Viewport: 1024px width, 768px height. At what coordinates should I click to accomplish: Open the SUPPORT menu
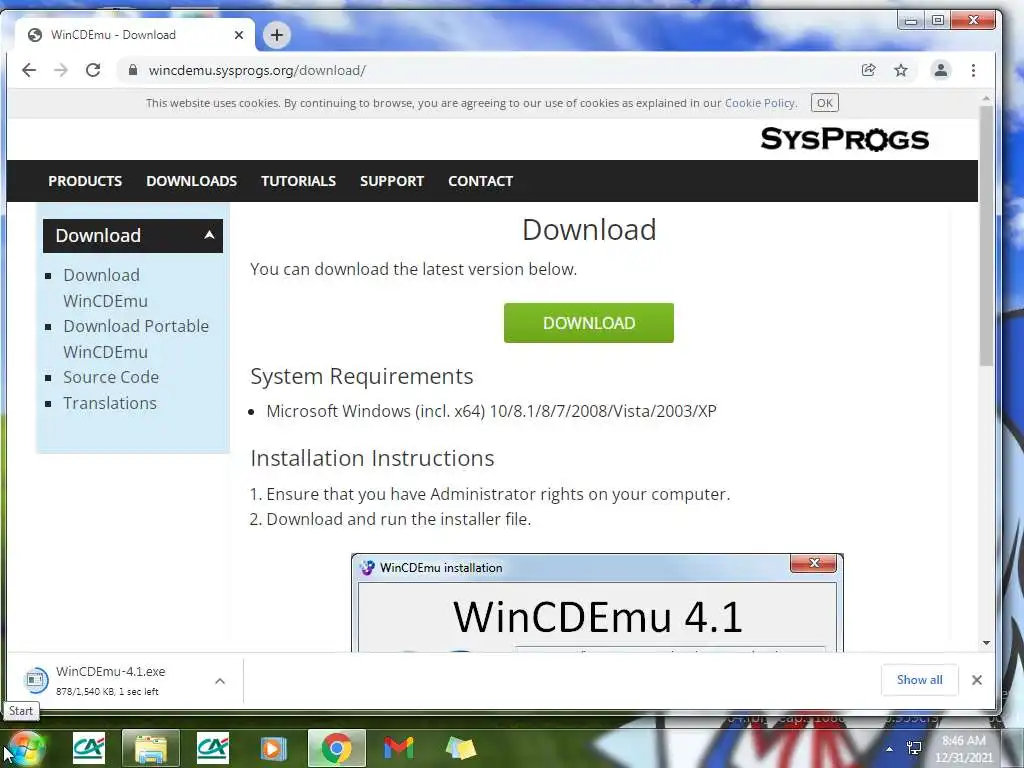[x=392, y=181]
